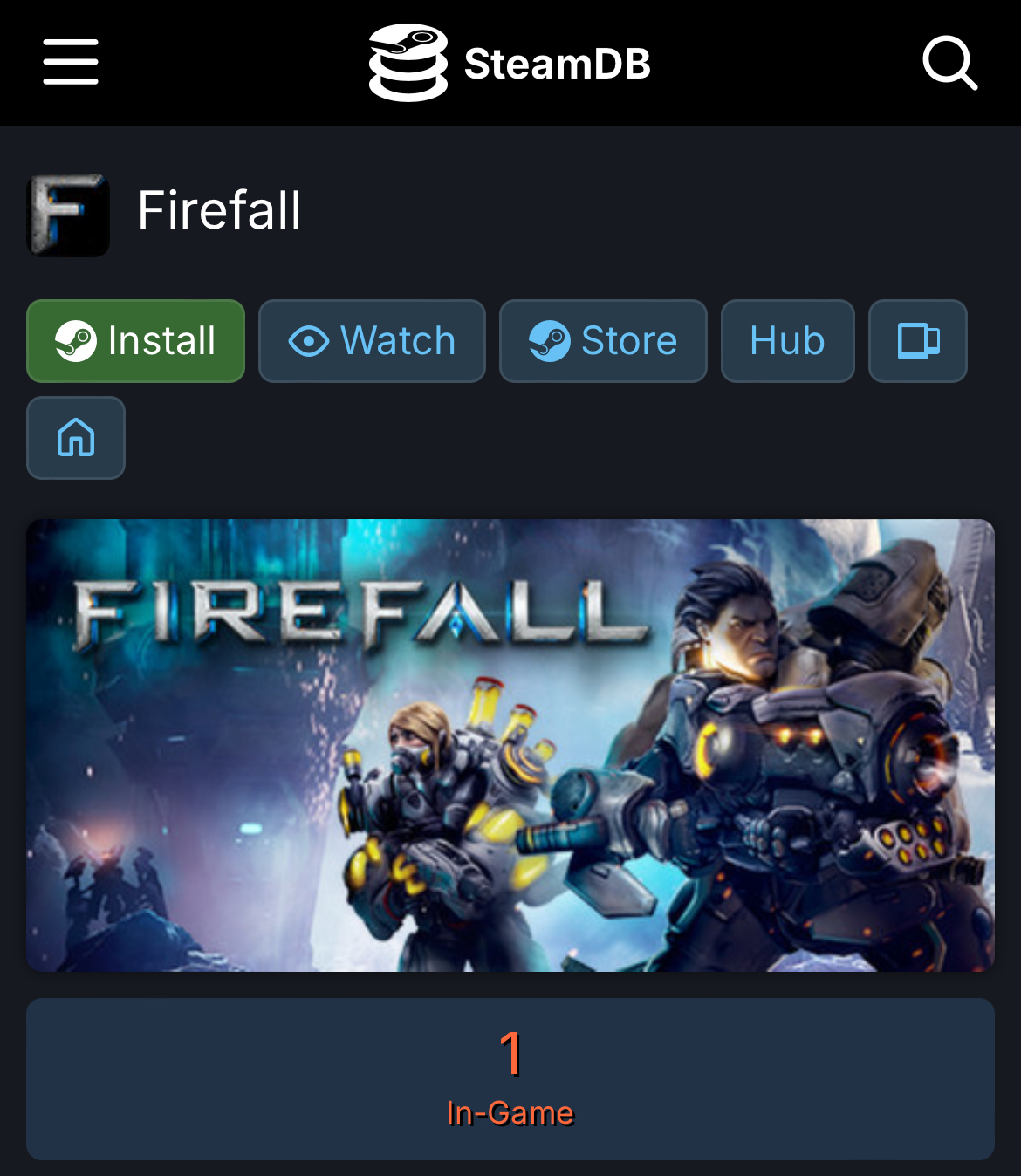The width and height of the screenshot is (1021, 1176).
Task: Click the orange number 1 player count
Action: [x=510, y=1053]
